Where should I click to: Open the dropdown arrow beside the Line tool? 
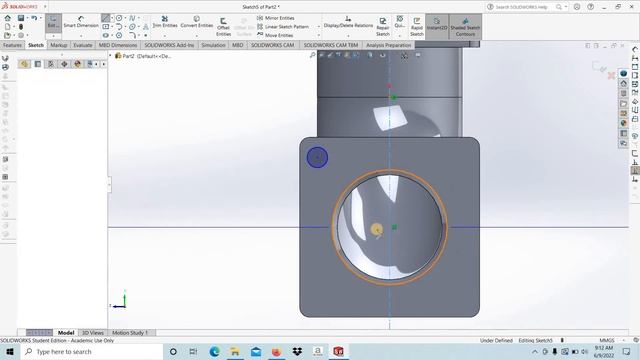(112, 18)
